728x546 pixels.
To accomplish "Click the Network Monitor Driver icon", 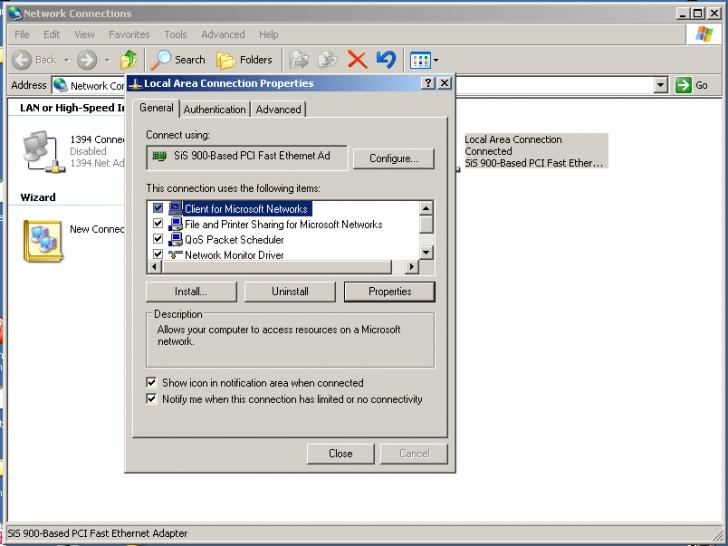I will (175, 254).
